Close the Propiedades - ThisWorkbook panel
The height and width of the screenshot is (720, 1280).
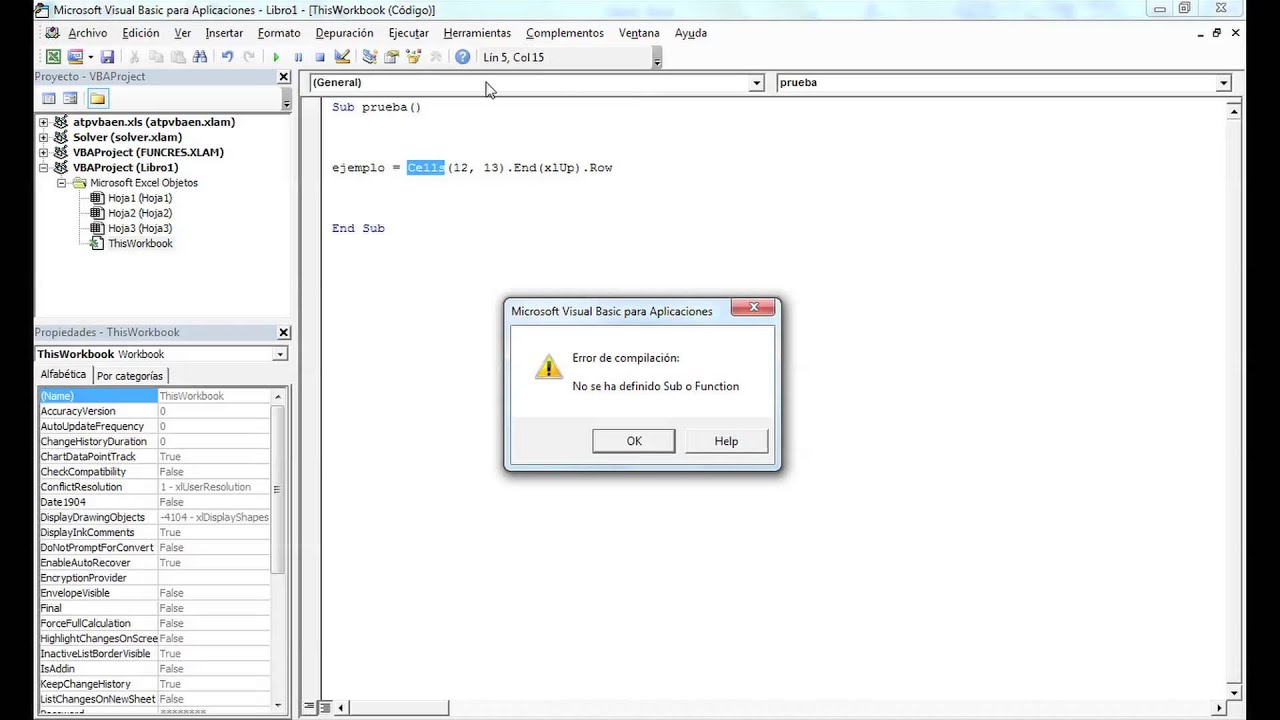(x=283, y=332)
